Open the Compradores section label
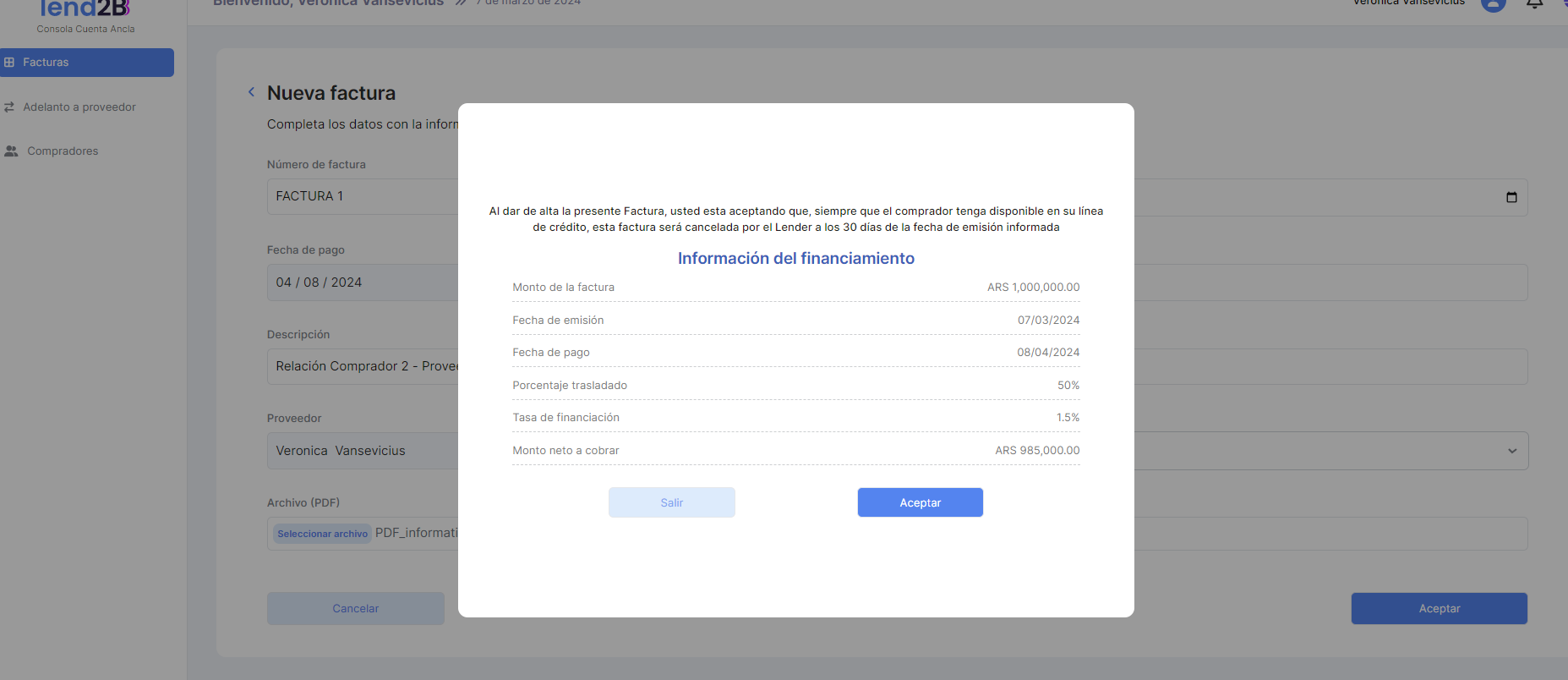This screenshot has height=680, width=1568. coord(63,151)
